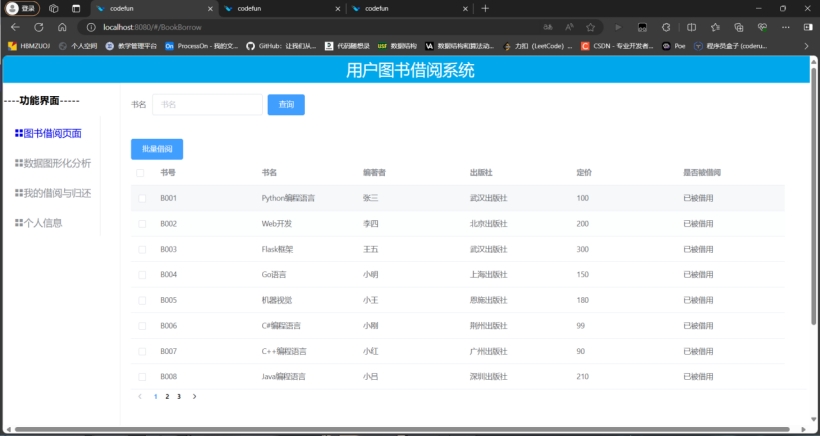Go to browser home using house icon
This screenshot has height=436, width=821.
(x=62, y=27)
